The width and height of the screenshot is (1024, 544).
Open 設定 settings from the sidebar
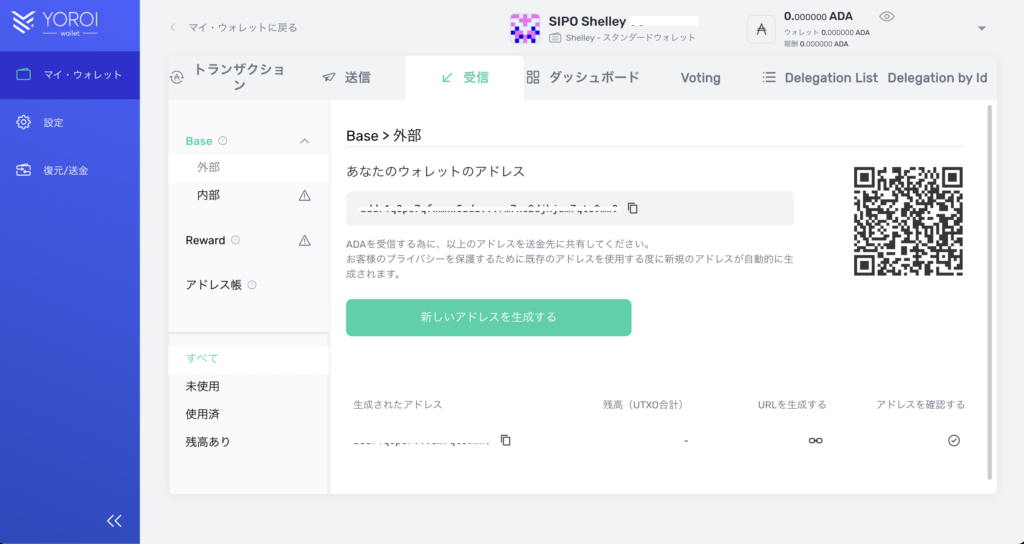(53, 123)
